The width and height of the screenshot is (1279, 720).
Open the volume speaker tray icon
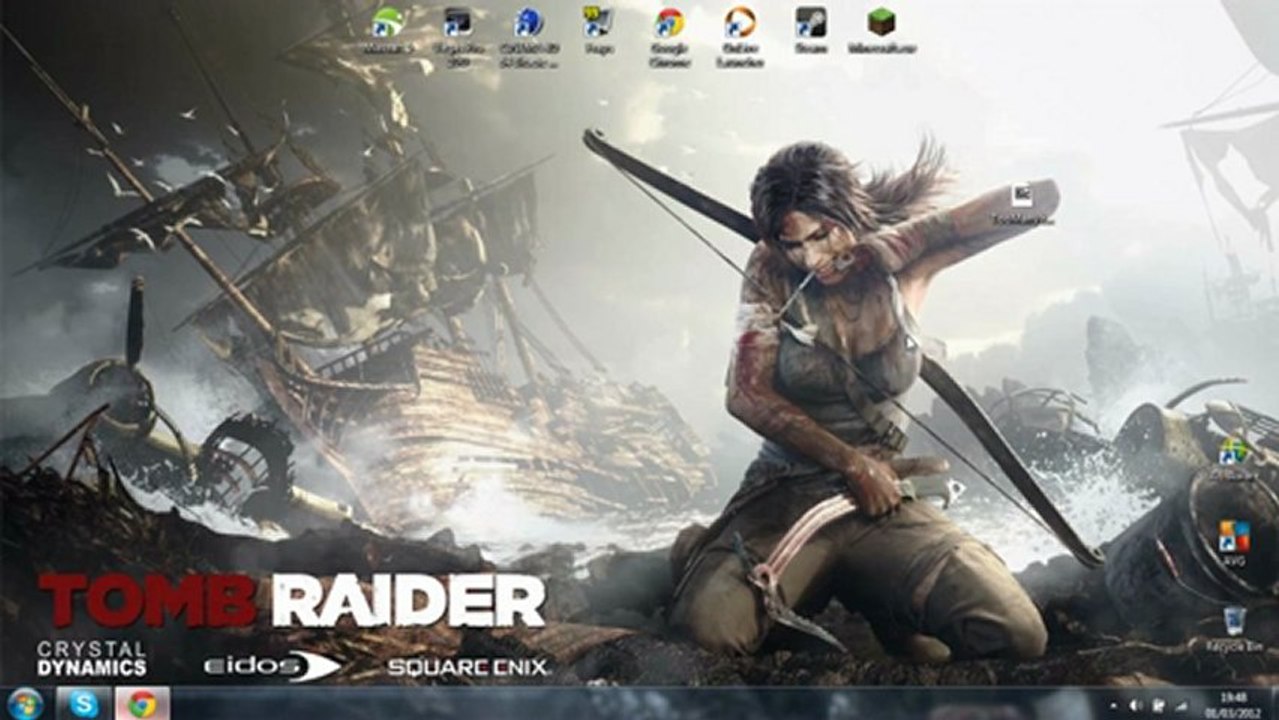click(1135, 704)
